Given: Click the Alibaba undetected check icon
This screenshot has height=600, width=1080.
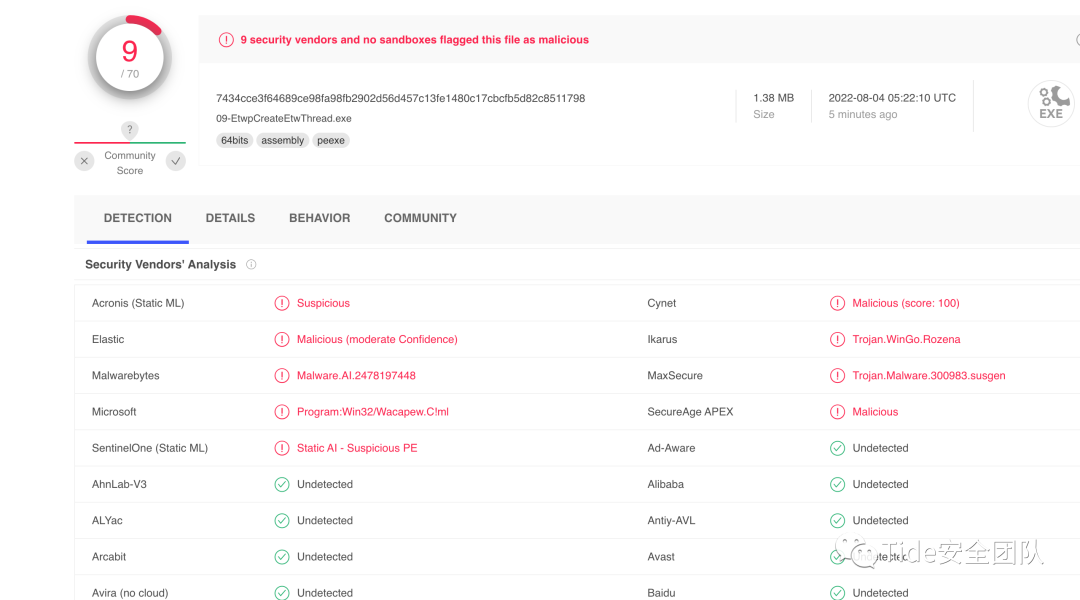Looking at the screenshot, I should [x=837, y=484].
